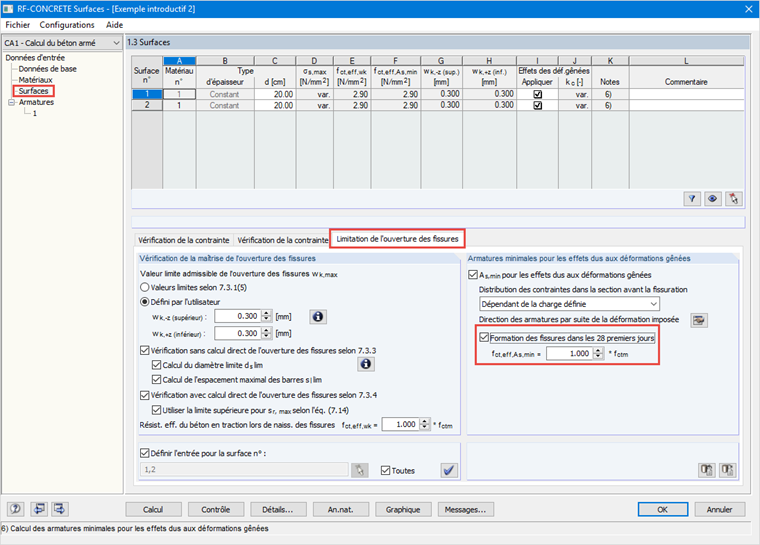The width and height of the screenshot is (760, 545).
Task: Collapse the Armatures tree node
Action: click(x=11, y=102)
